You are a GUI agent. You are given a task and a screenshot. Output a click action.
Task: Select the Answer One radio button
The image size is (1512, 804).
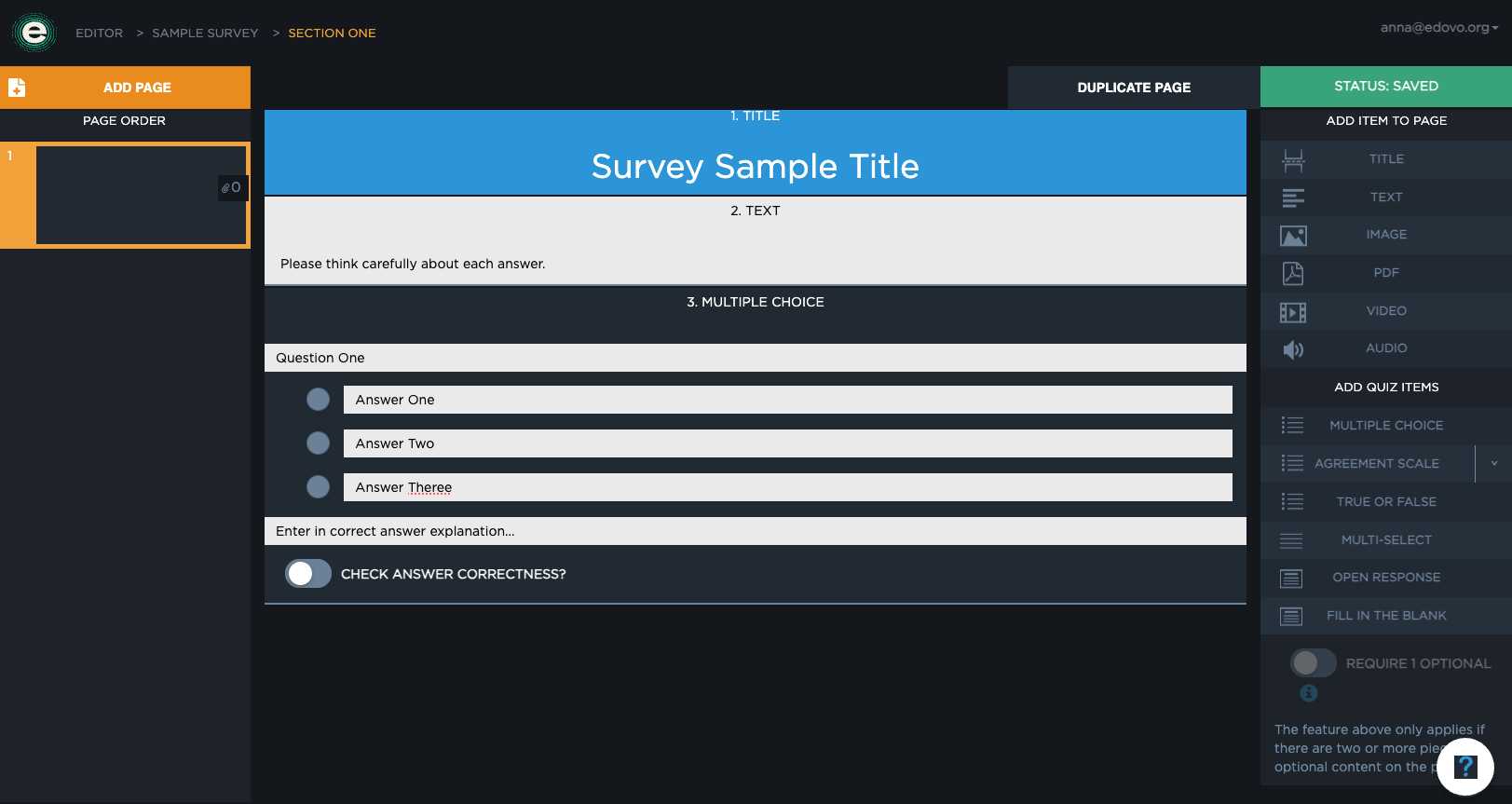click(319, 400)
